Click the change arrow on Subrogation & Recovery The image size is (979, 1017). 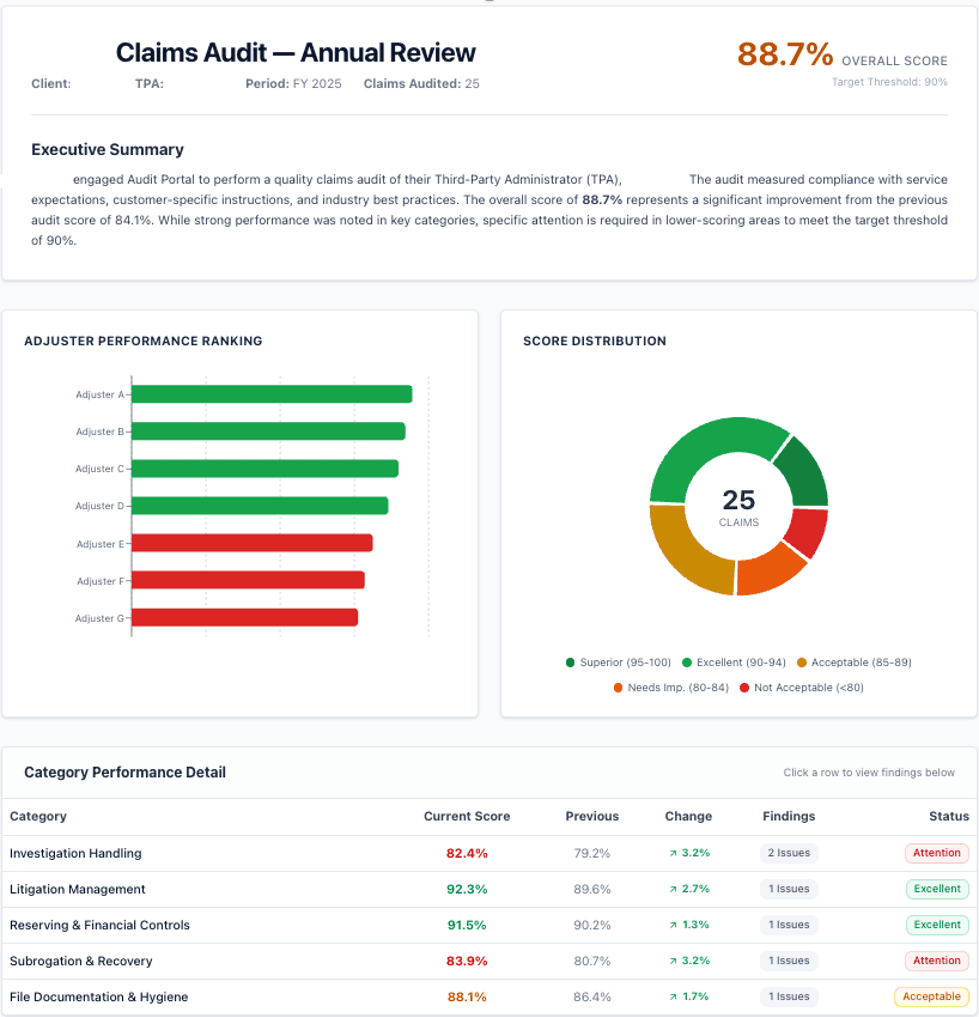tap(675, 961)
